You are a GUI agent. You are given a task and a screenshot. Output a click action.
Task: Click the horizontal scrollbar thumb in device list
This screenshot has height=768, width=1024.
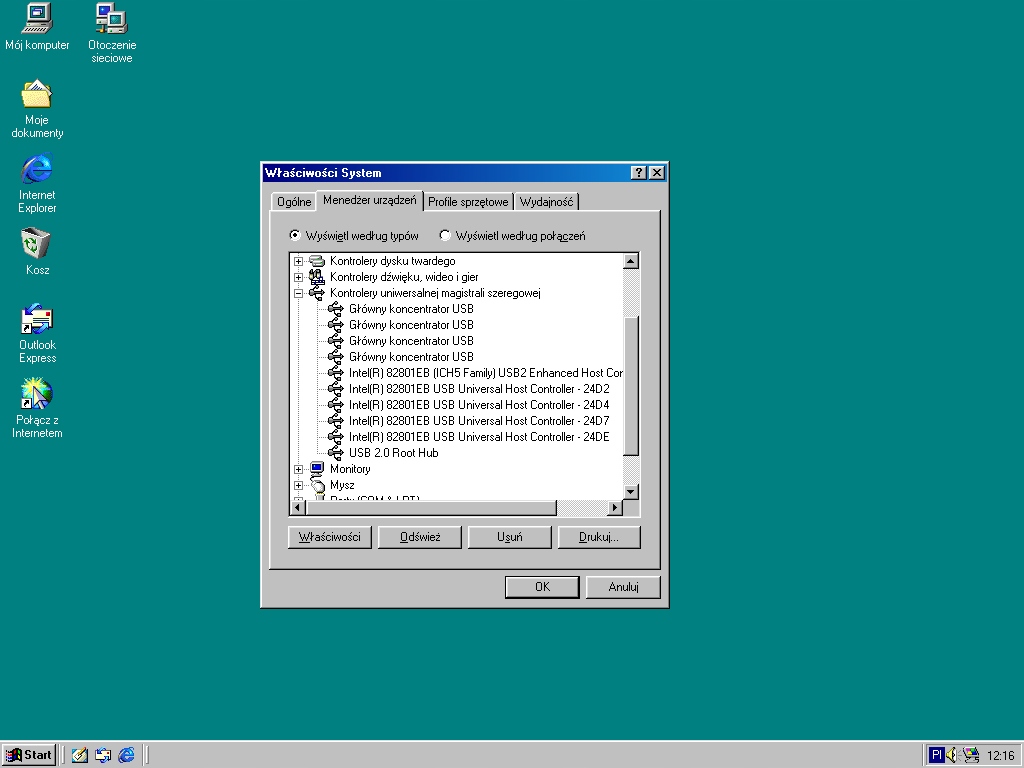pyautogui.click(x=431, y=507)
